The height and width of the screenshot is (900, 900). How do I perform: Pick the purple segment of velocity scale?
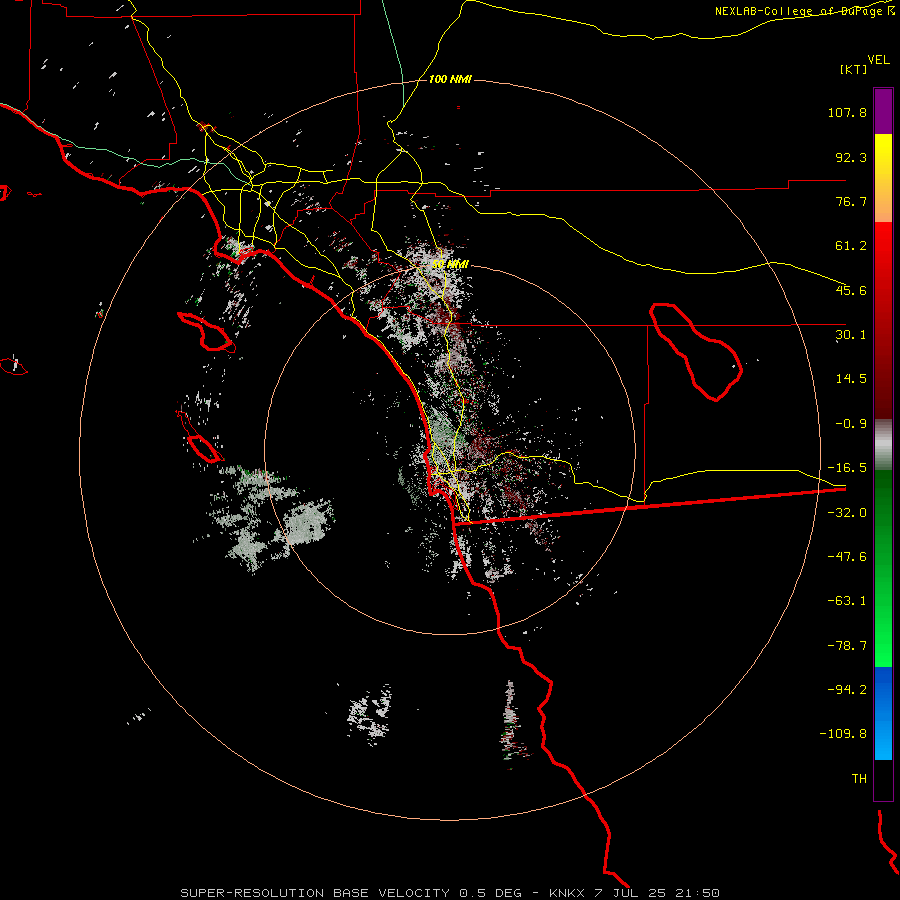[x=883, y=111]
